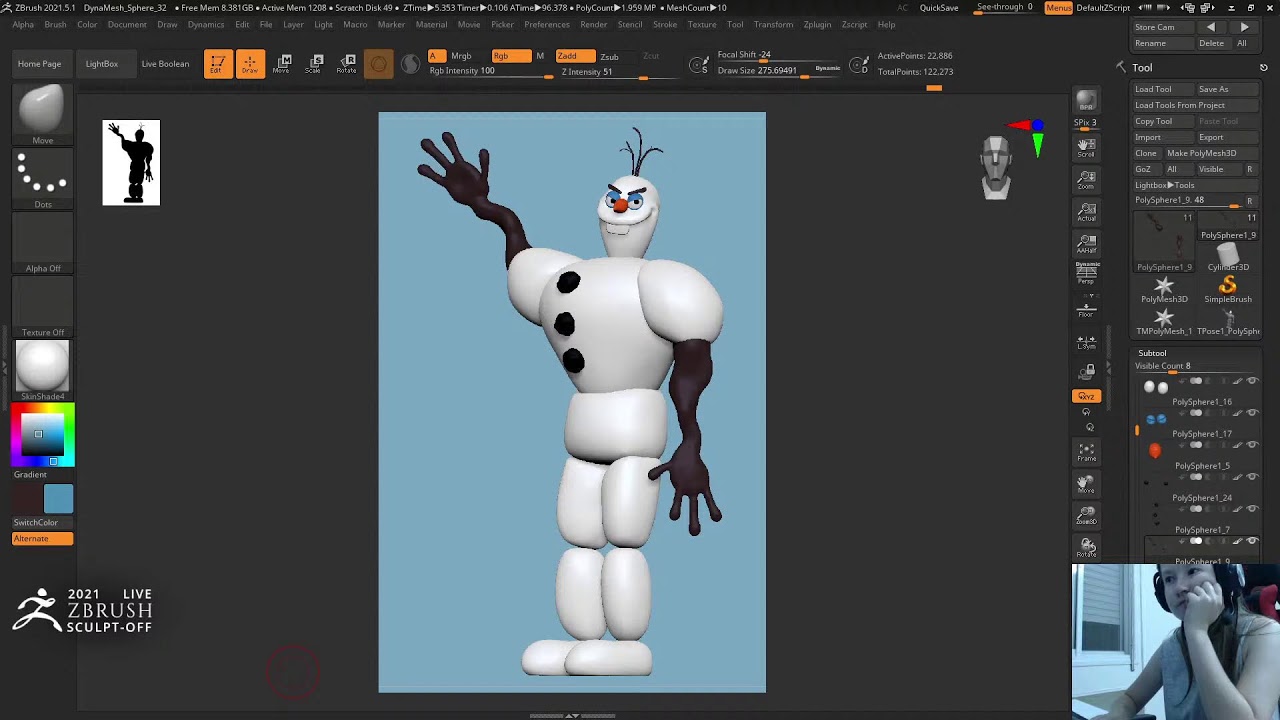Click the Rotate icon in right shelf

click(x=1087, y=548)
